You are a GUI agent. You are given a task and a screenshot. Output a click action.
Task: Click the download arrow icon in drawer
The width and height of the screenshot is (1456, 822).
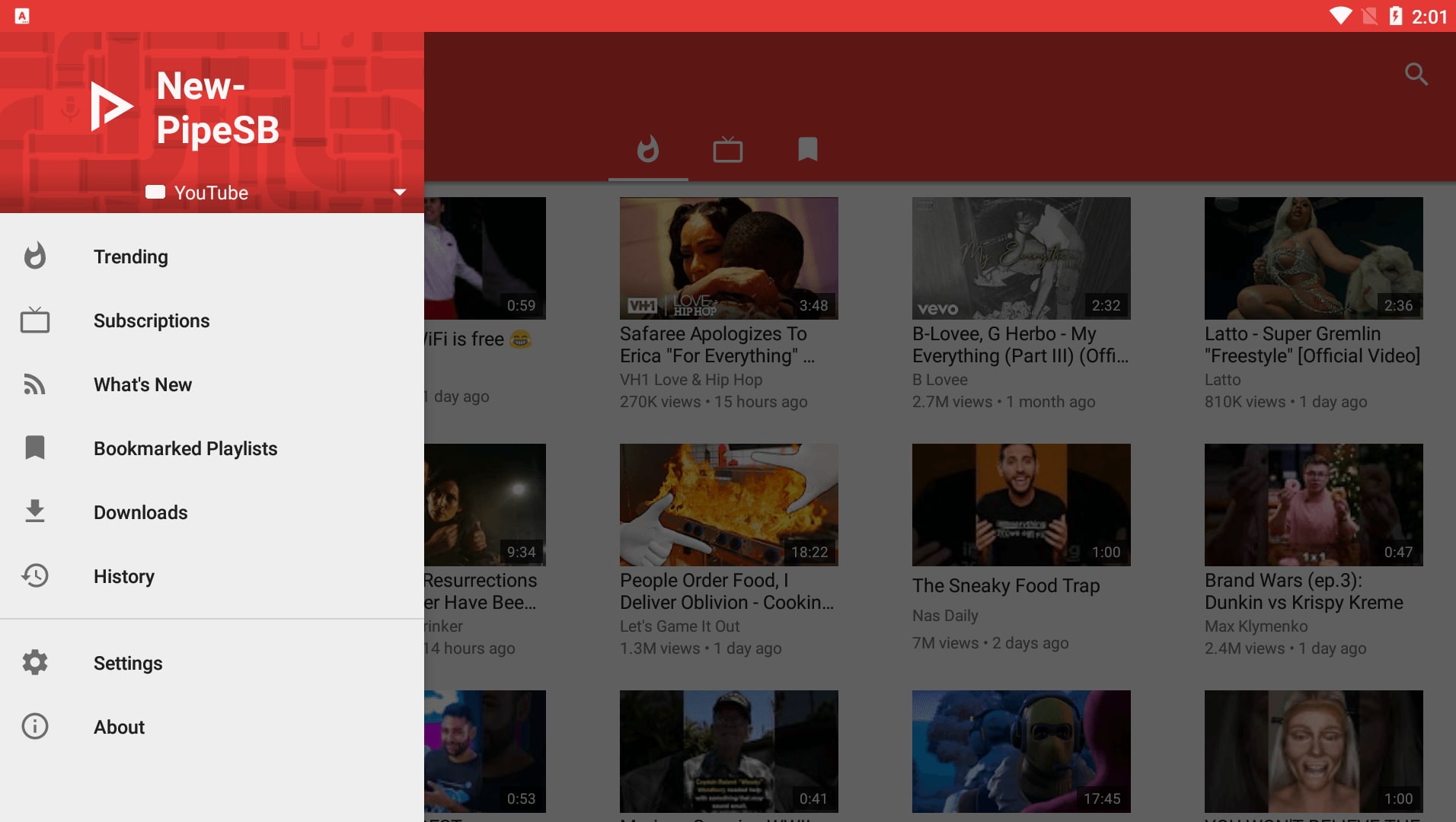click(35, 511)
